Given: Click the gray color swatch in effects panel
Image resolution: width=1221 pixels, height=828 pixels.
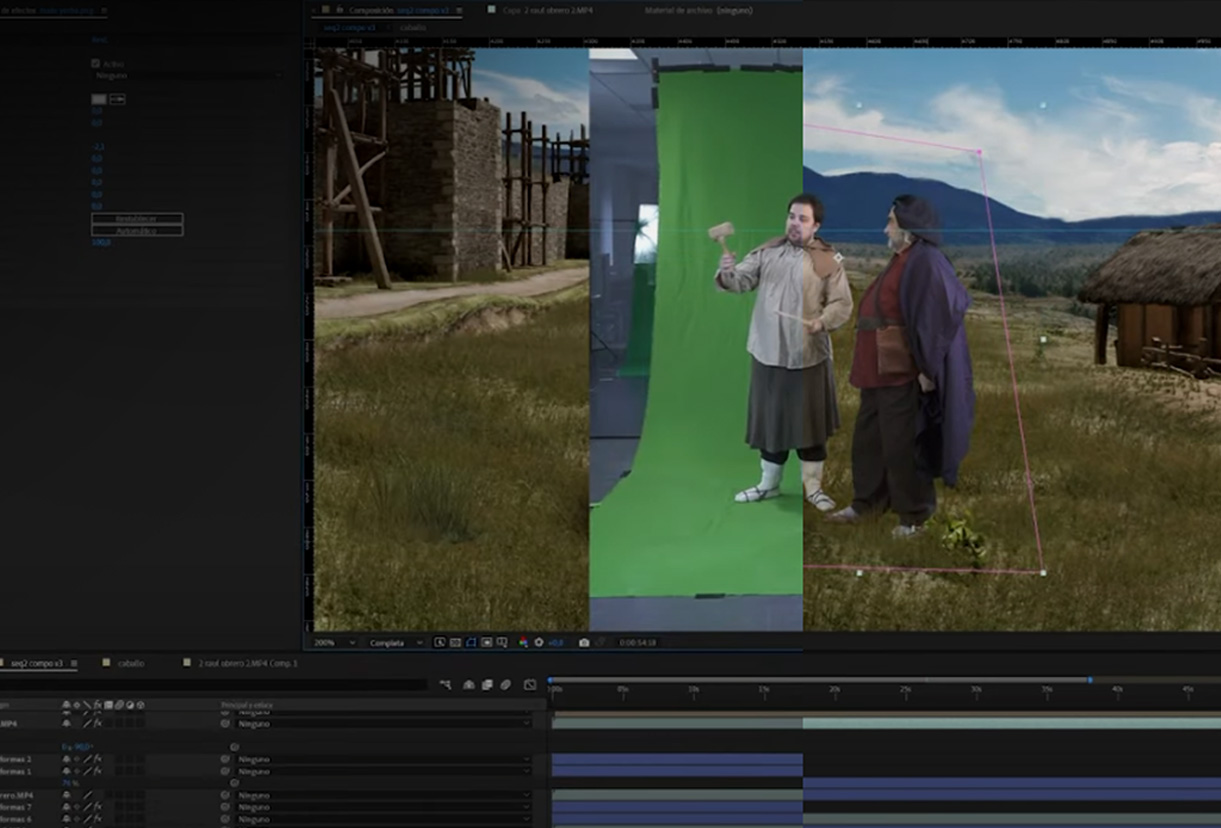Looking at the screenshot, I should coord(98,99).
